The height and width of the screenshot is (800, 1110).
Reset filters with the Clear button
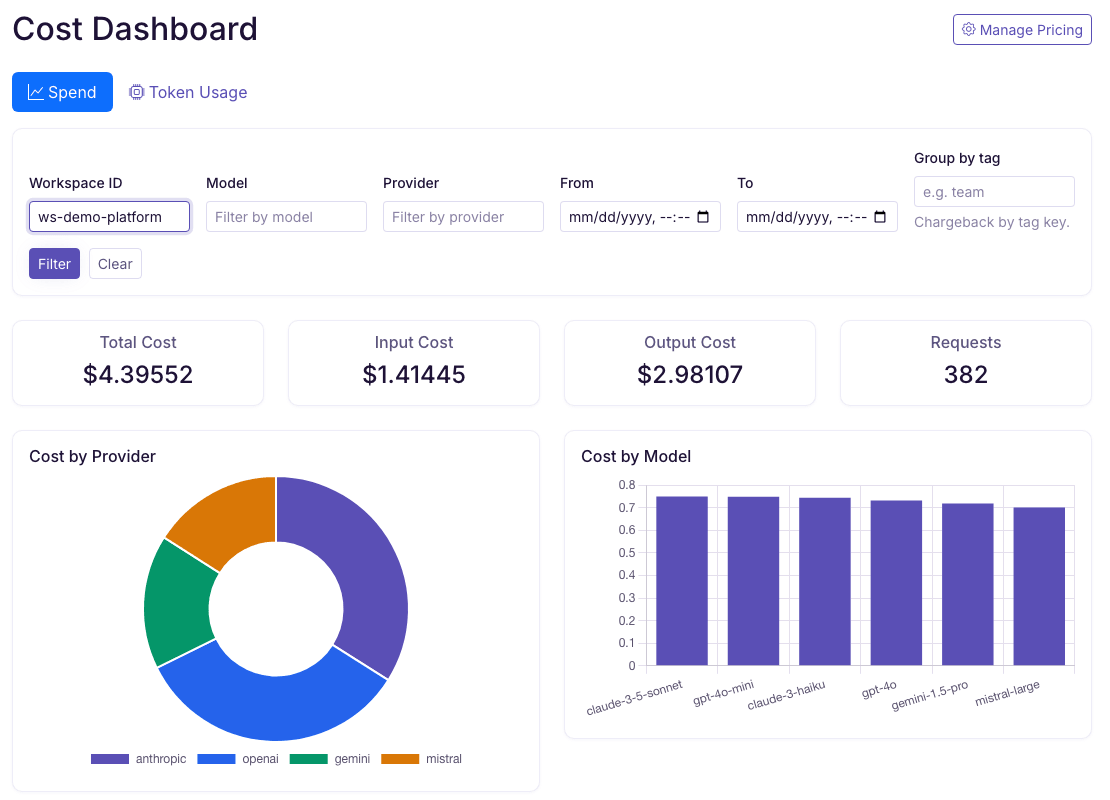[115, 263]
